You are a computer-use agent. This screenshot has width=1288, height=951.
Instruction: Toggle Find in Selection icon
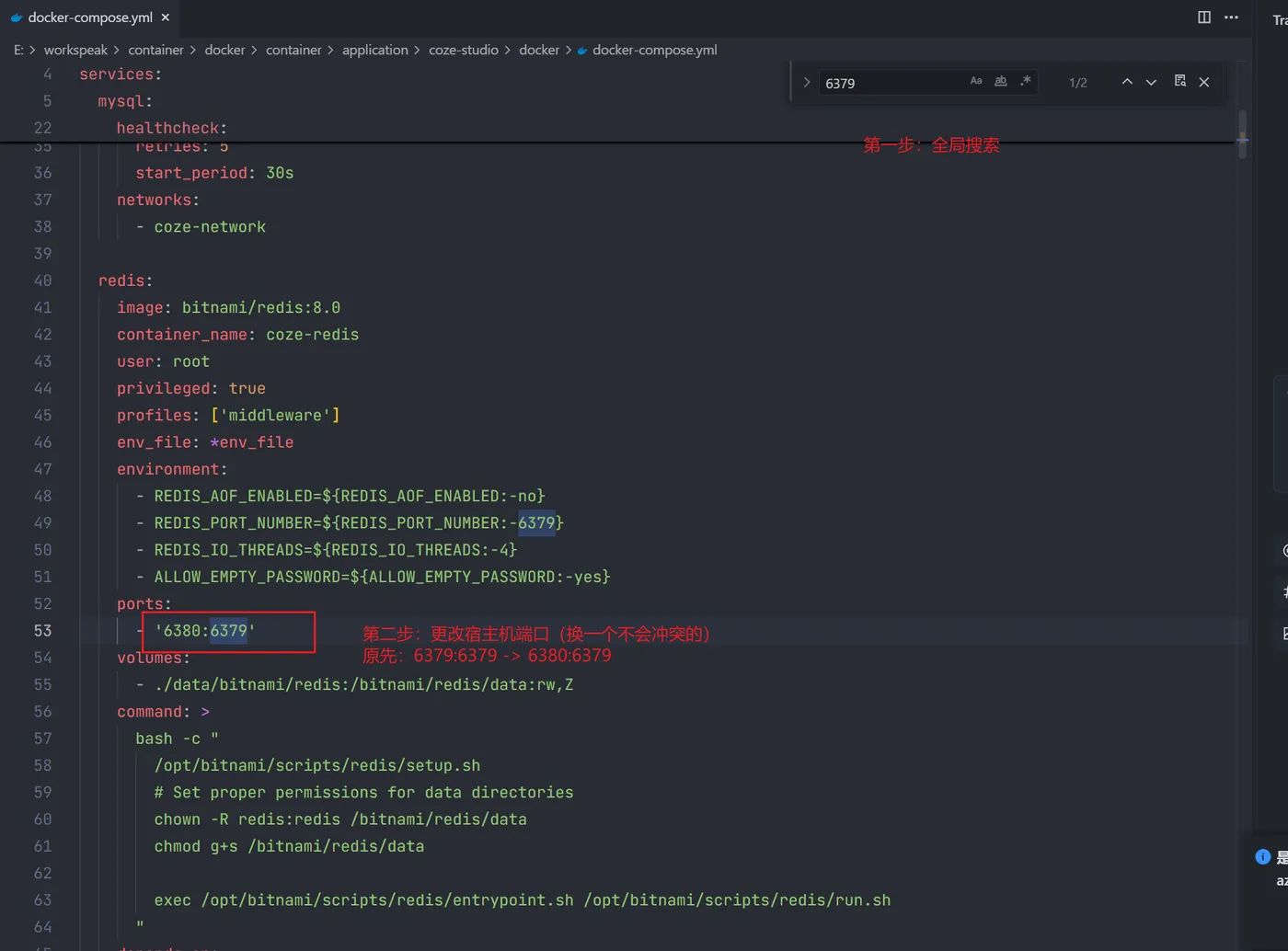coord(1180,82)
